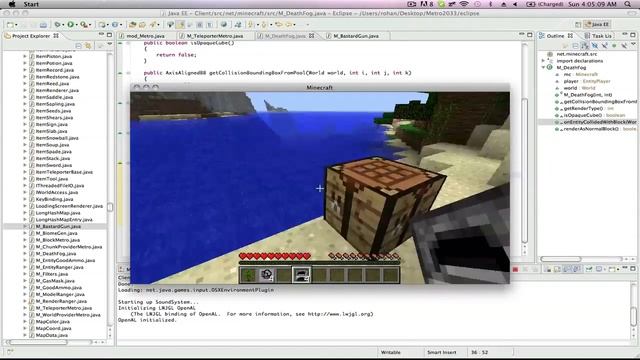Click the Pin Console icon
Screen dimensions: 640x360
589,269
